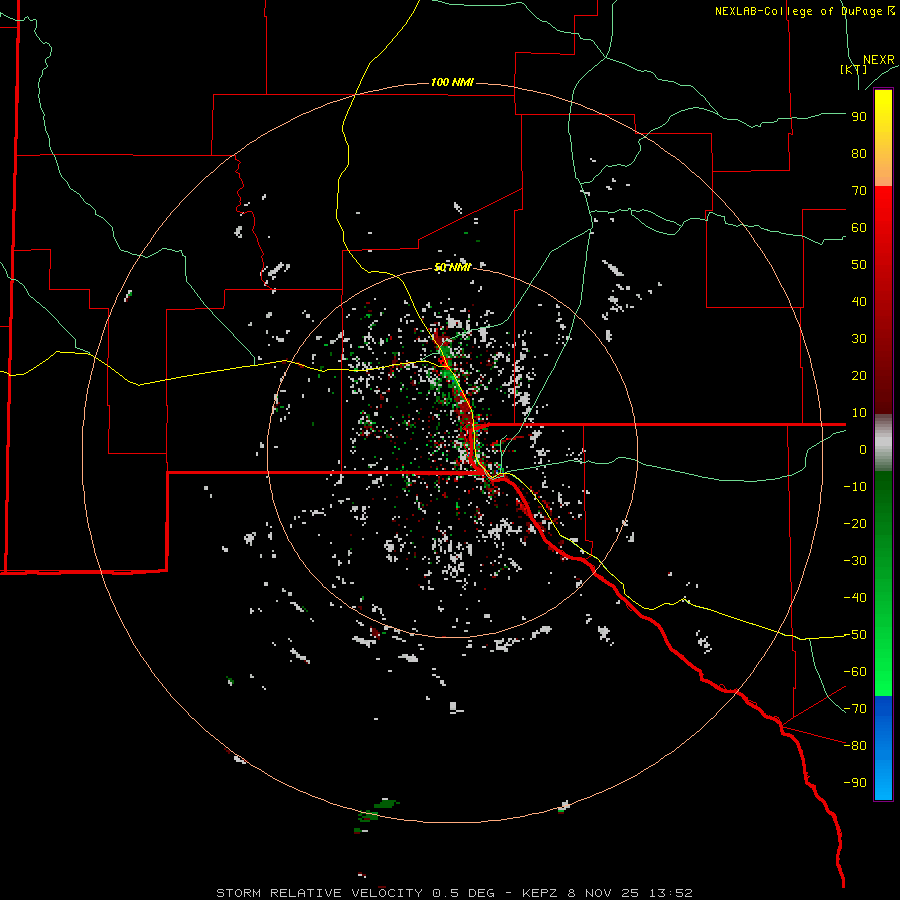Select the 10 value on the velocity scale
The image size is (900, 900).
click(859, 413)
